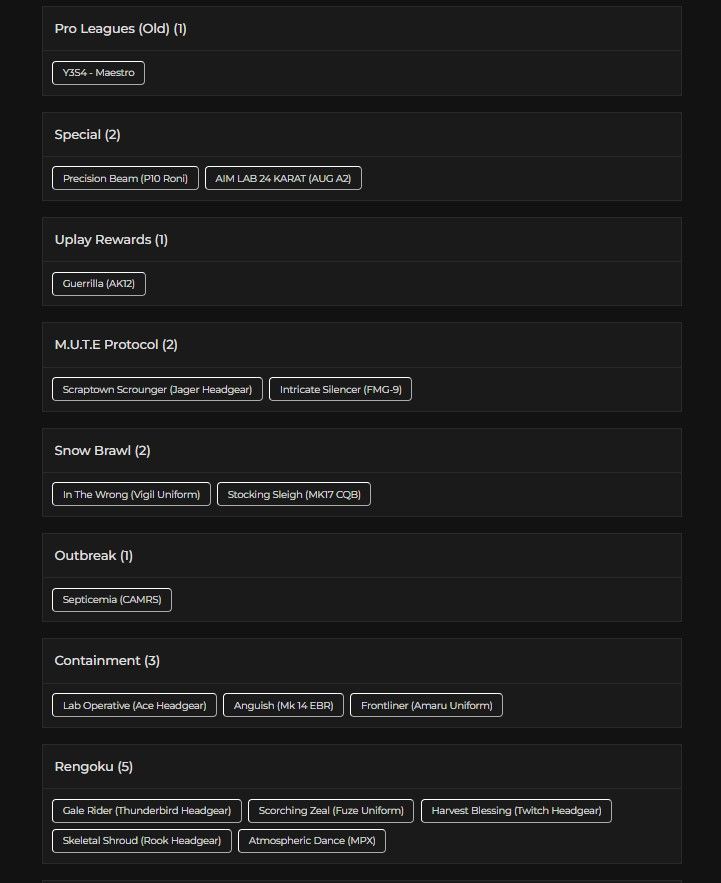Collapse the Pro Leagues (Old) header
The height and width of the screenshot is (883, 721).
point(362,29)
